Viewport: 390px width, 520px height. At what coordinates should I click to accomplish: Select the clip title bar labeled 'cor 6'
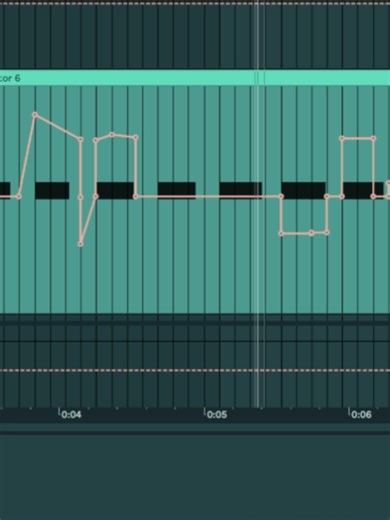coord(195,78)
